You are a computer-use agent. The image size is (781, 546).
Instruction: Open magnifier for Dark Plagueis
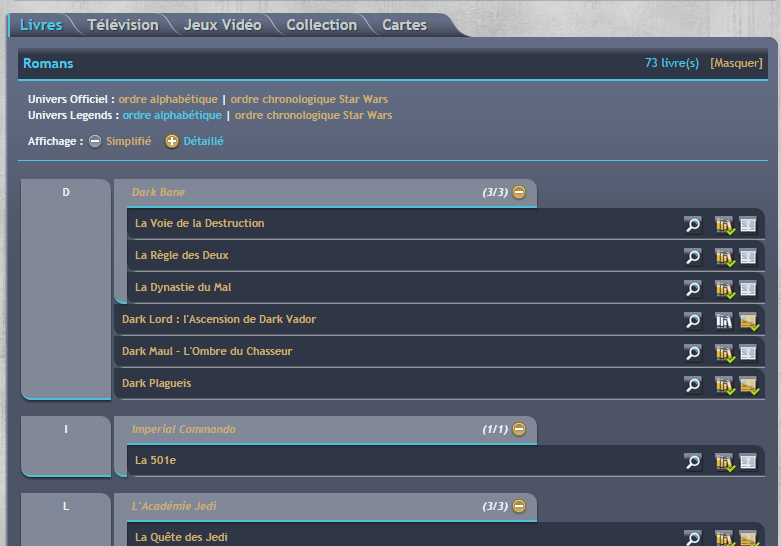(x=693, y=384)
